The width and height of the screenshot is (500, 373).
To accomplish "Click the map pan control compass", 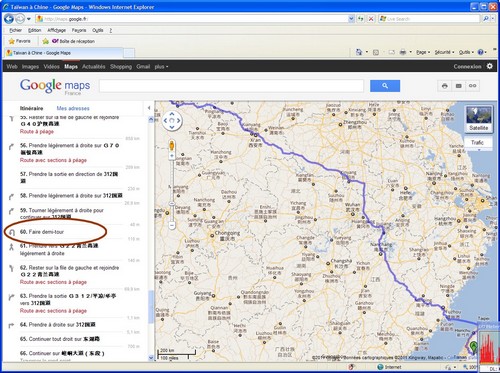I will tap(172, 121).
